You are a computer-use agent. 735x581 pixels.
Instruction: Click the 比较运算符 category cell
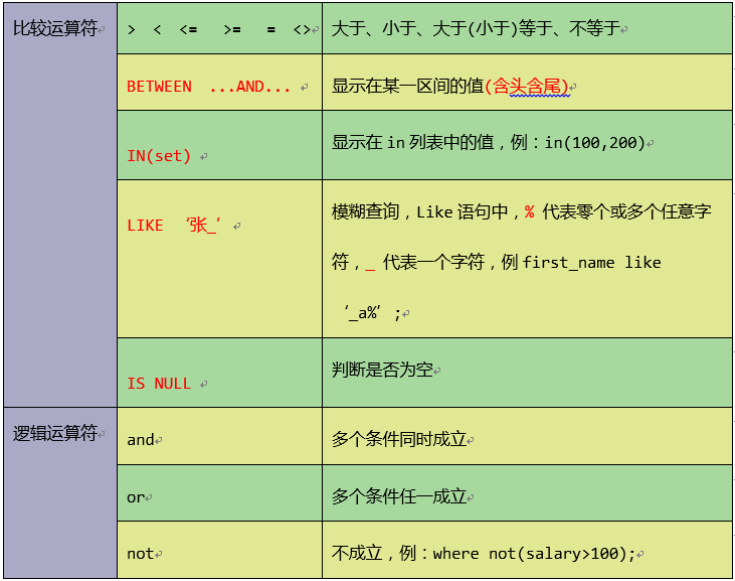pyautogui.click(x=55, y=29)
